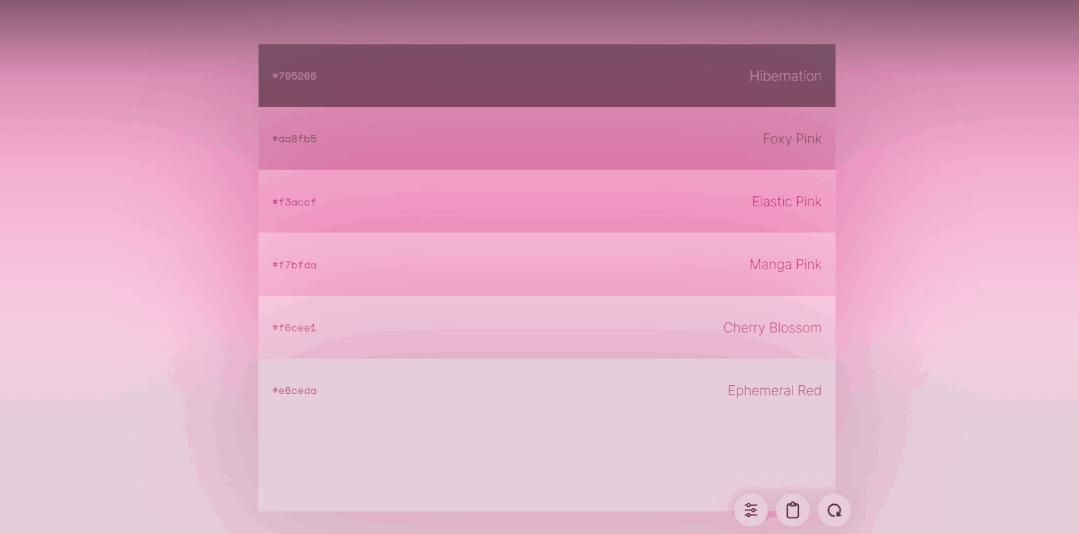Image resolution: width=1079 pixels, height=534 pixels.
Task: Click the Elastic Pink name
Action: point(786,202)
